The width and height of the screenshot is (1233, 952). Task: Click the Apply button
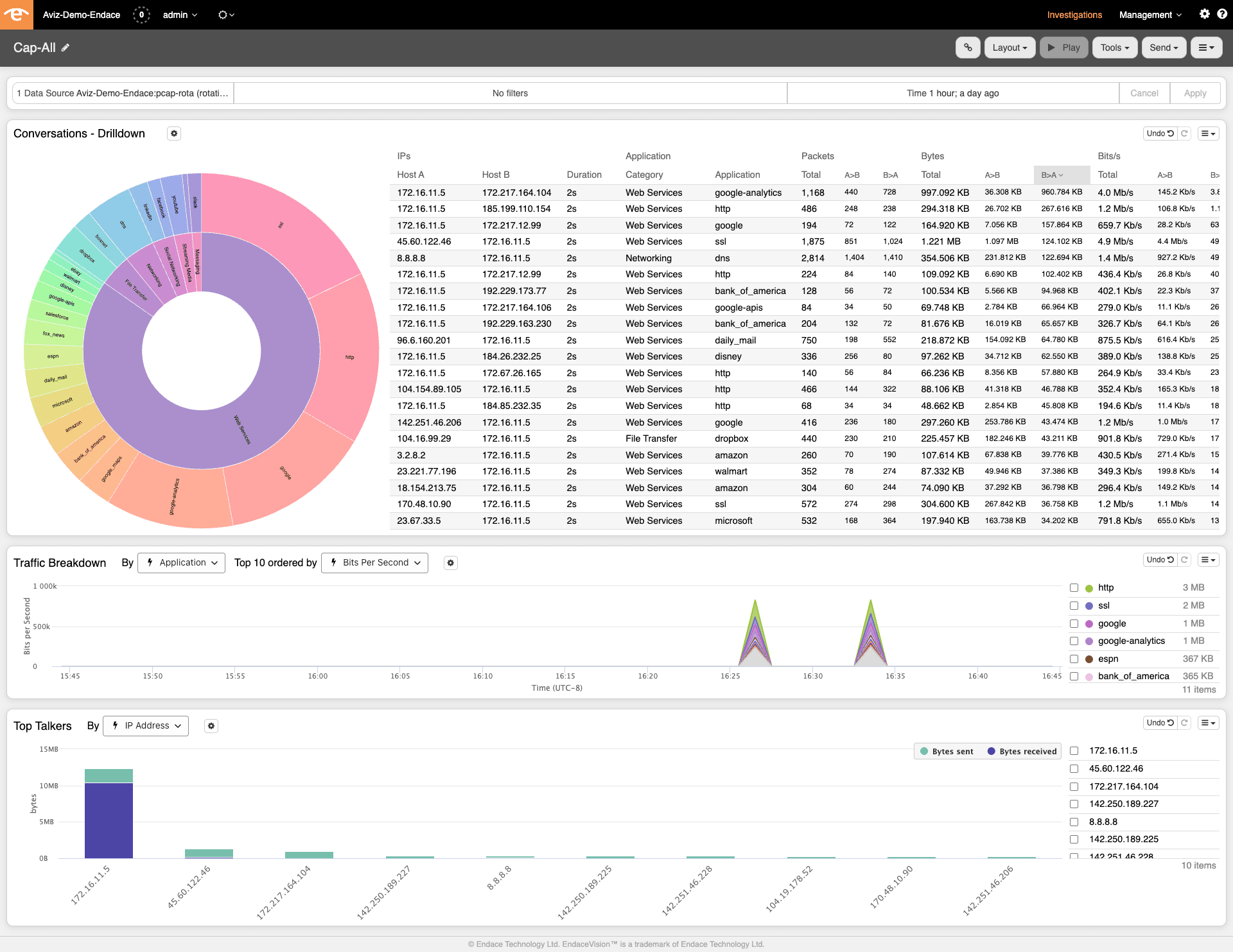(1194, 93)
